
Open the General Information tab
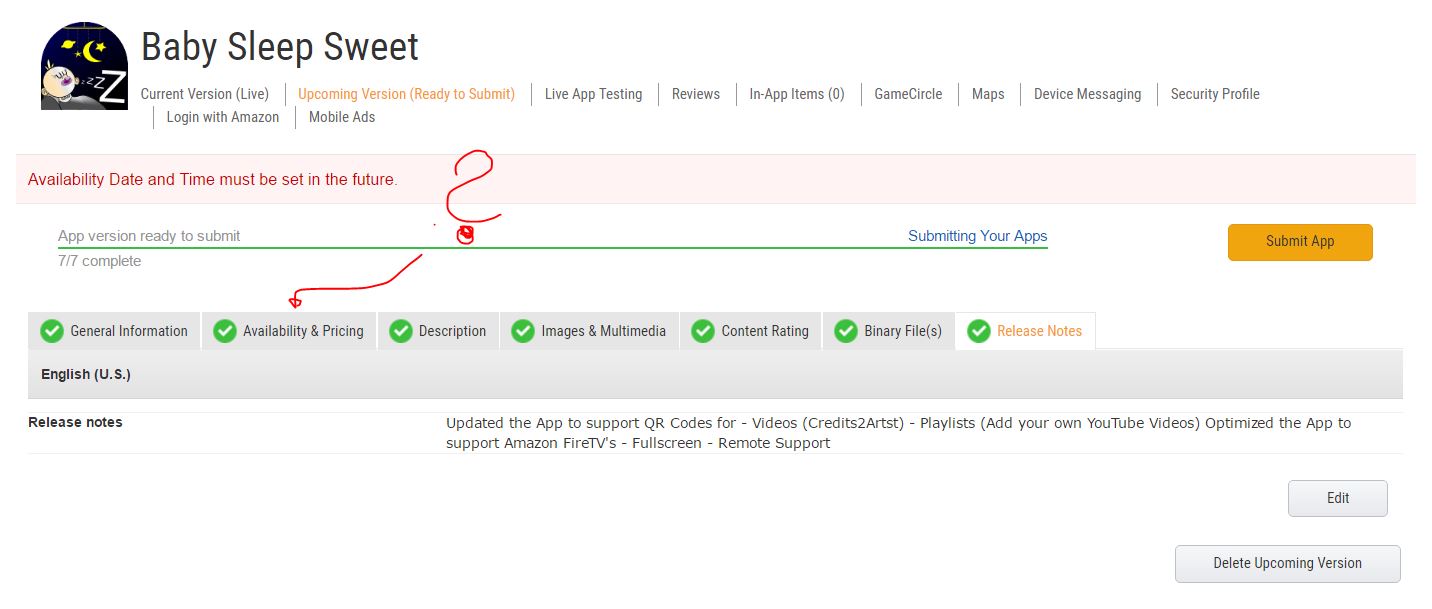tap(114, 331)
